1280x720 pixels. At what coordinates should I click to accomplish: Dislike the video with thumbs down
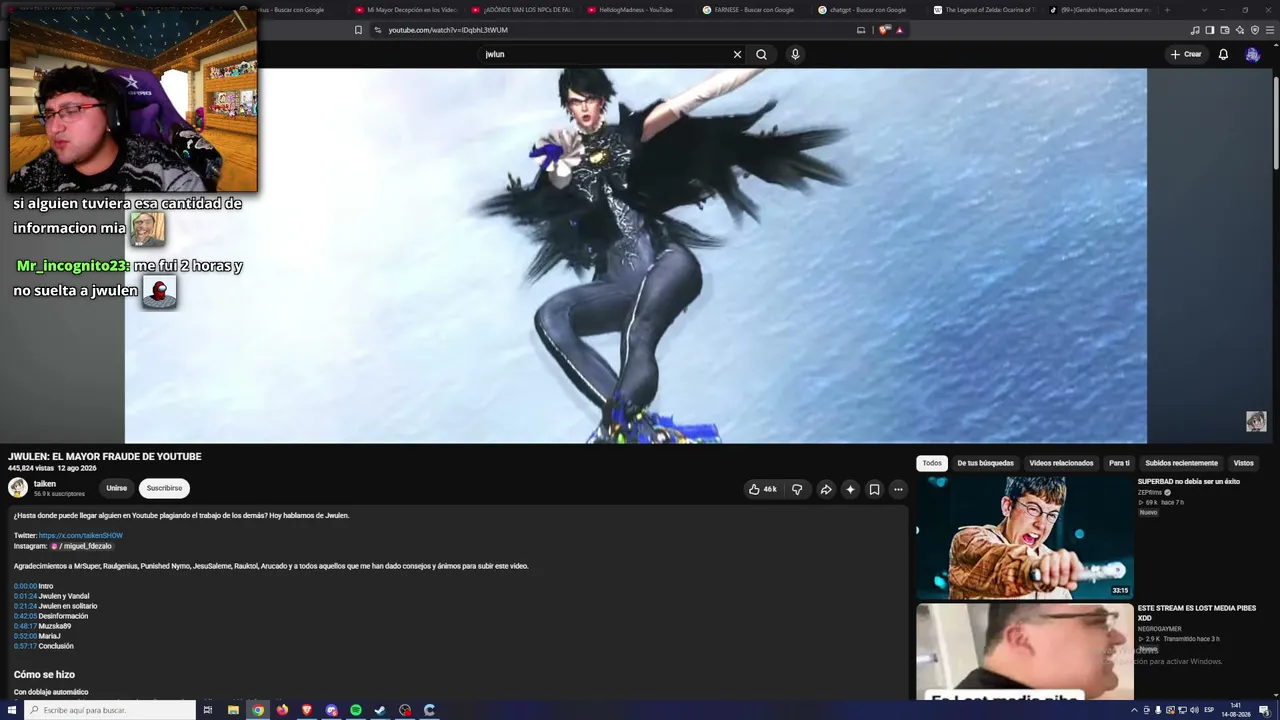[797, 489]
